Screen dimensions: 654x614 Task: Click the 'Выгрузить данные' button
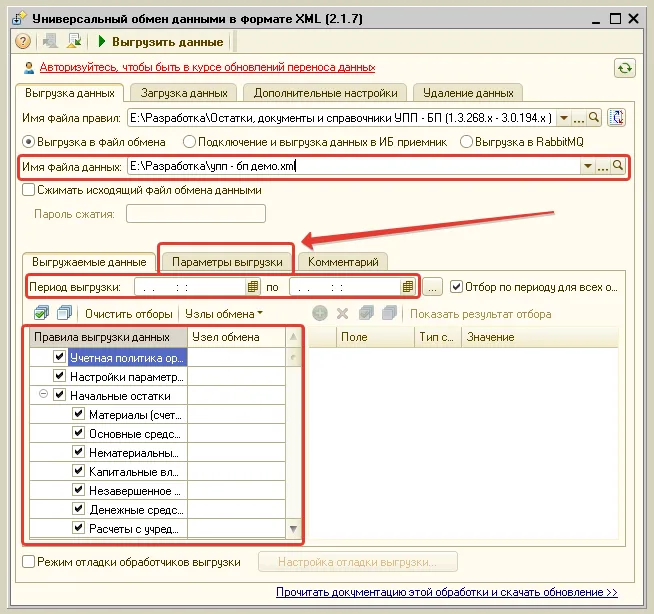click(160, 41)
